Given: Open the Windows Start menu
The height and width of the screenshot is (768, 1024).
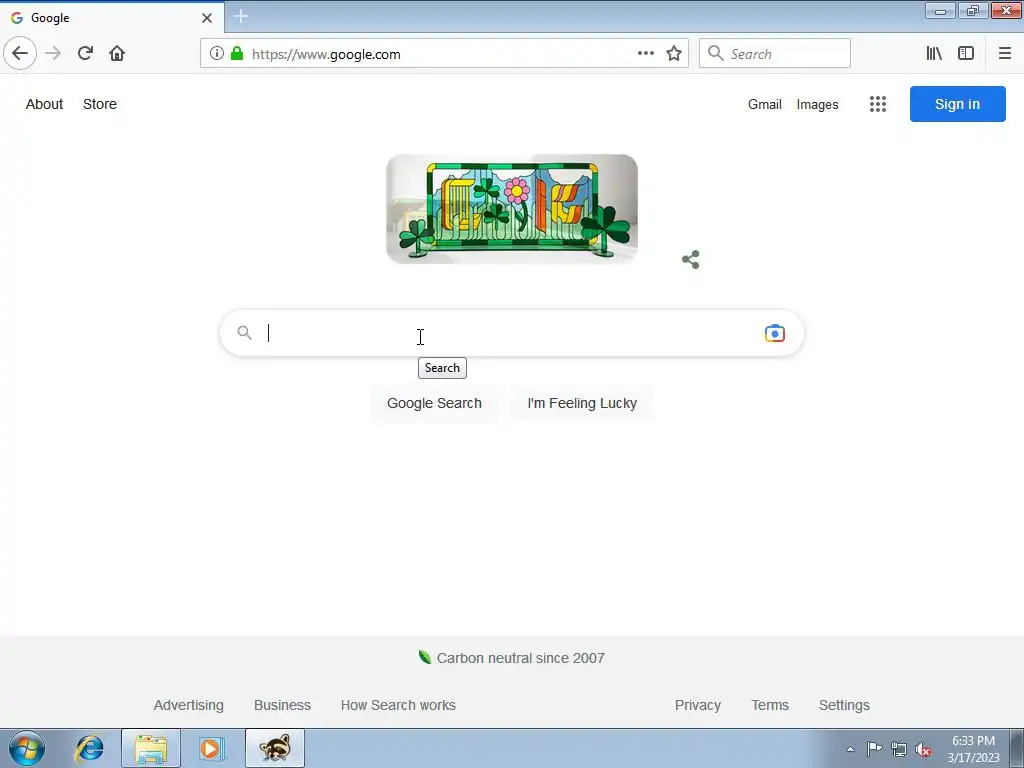Looking at the screenshot, I should [27, 748].
